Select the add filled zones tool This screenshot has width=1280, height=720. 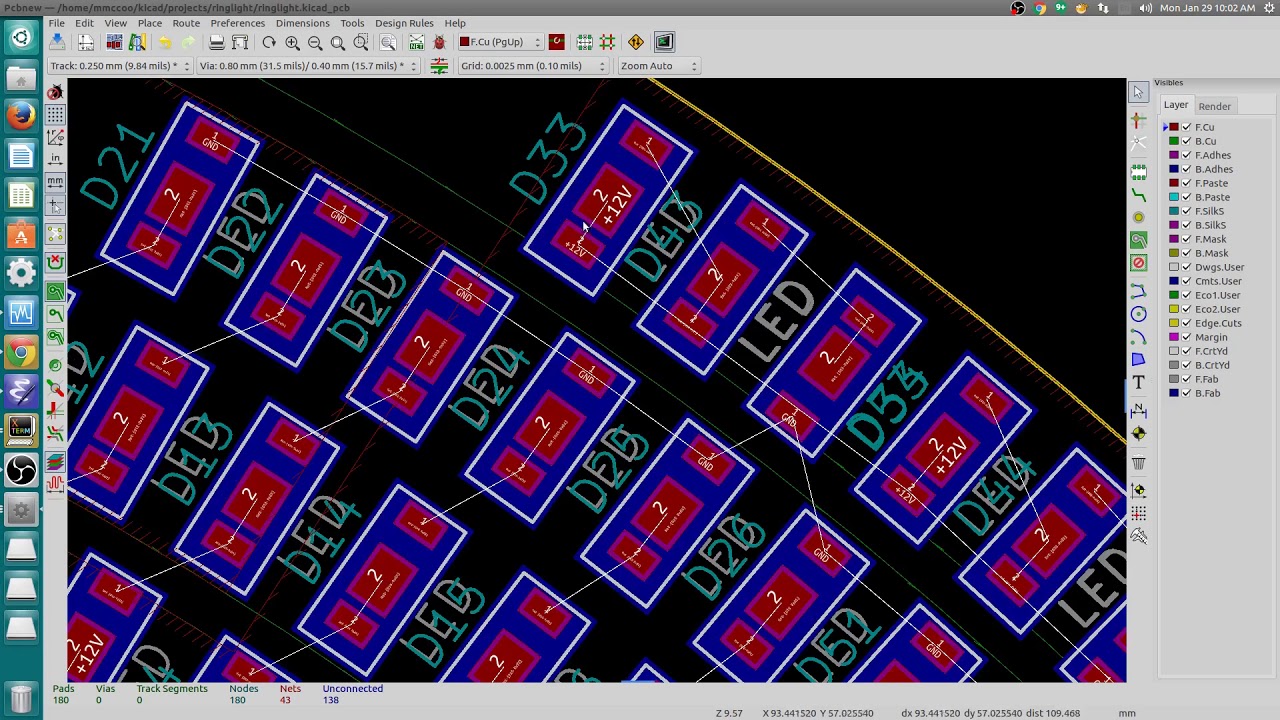point(1138,240)
